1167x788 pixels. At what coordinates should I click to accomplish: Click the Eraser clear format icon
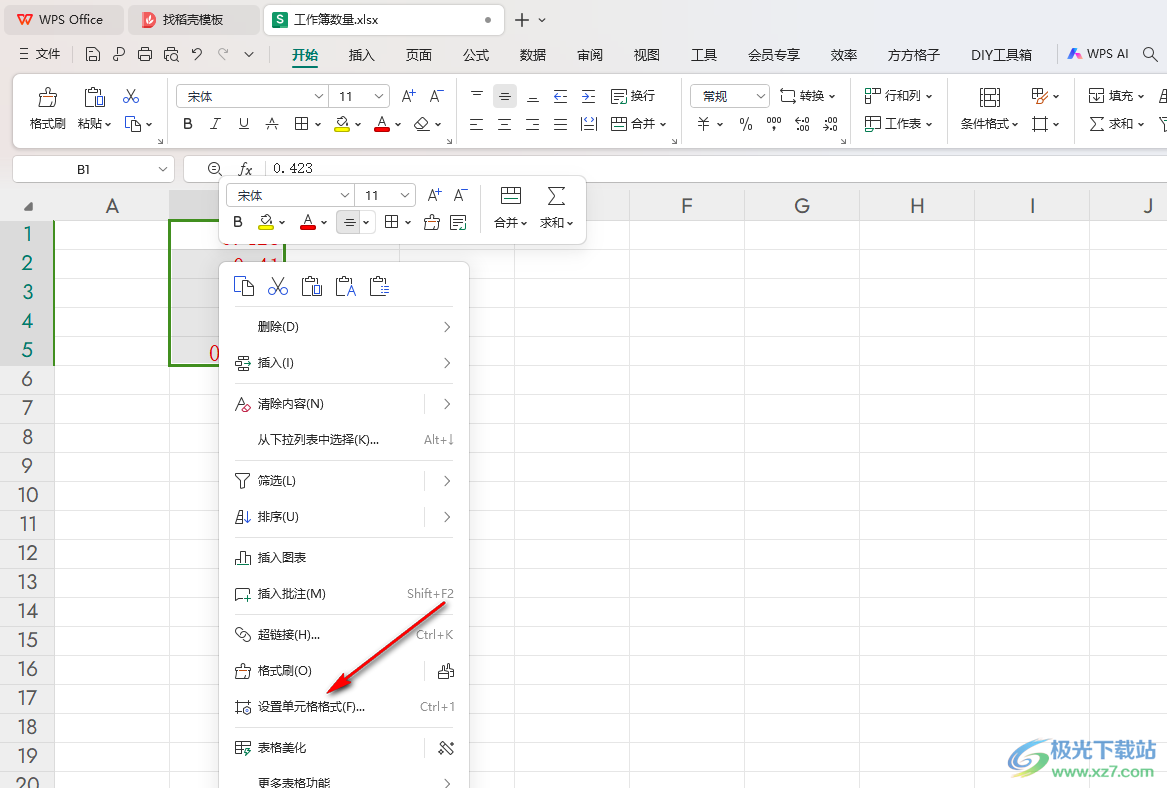[422, 124]
